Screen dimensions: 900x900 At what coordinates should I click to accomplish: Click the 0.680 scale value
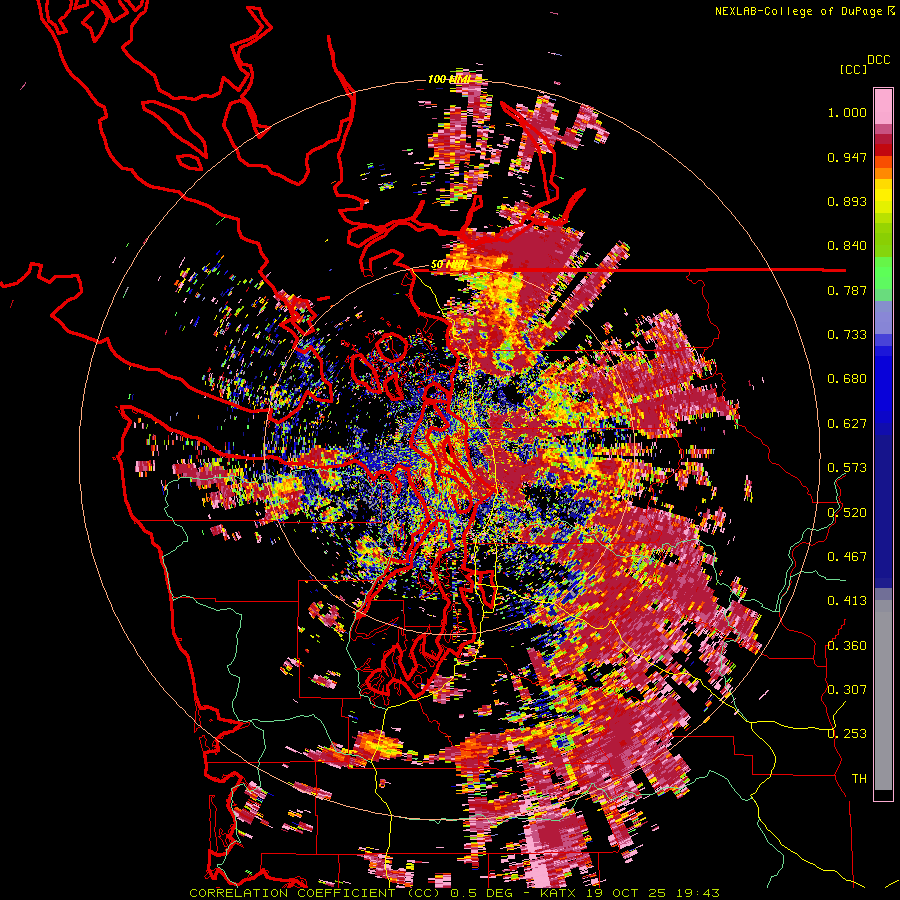coord(847,379)
